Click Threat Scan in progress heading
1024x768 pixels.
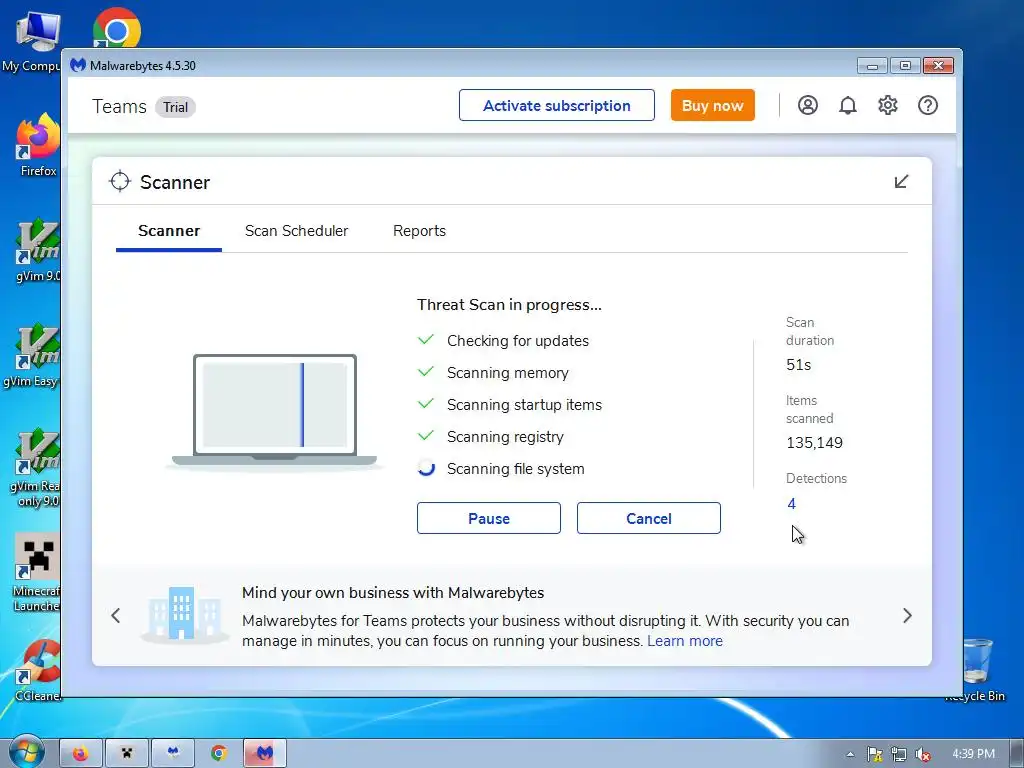click(509, 305)
